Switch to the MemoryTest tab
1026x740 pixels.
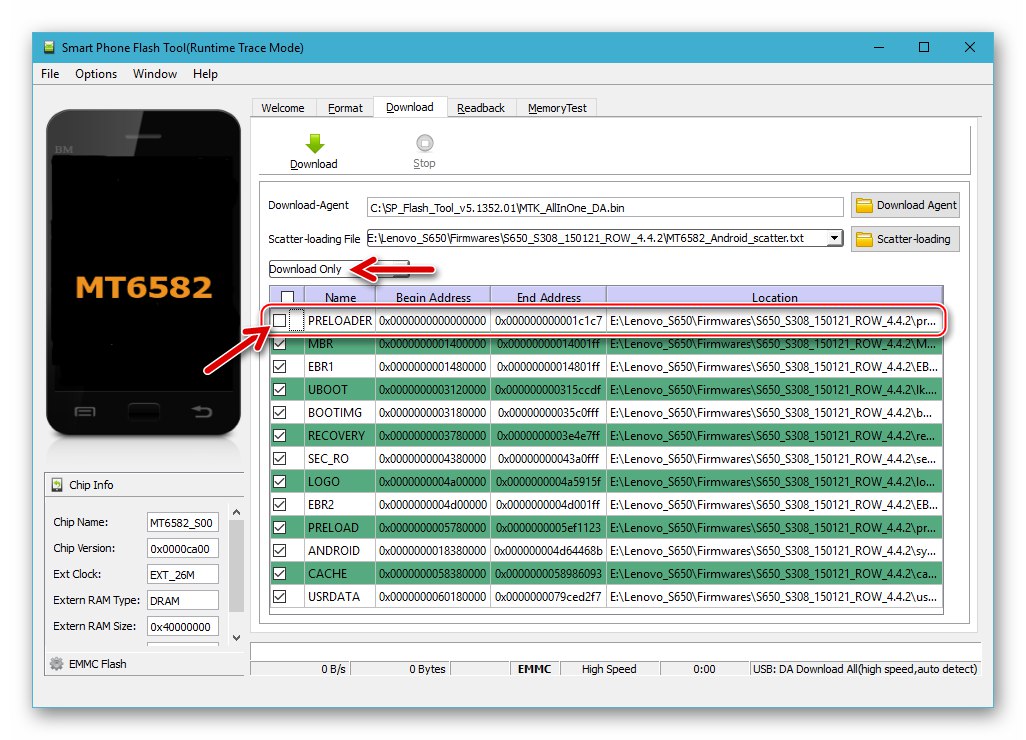point(556,107)
